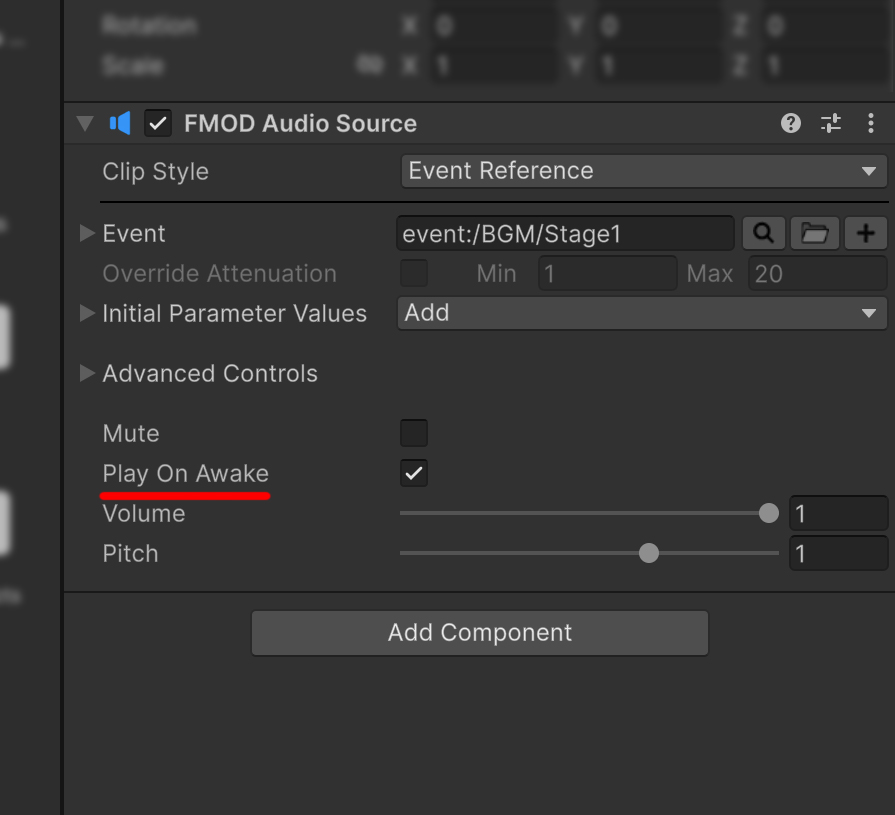Toggle the Override Attenuation checkbox
The width and height of the screenshot is (895, 815).
[414, 273]
